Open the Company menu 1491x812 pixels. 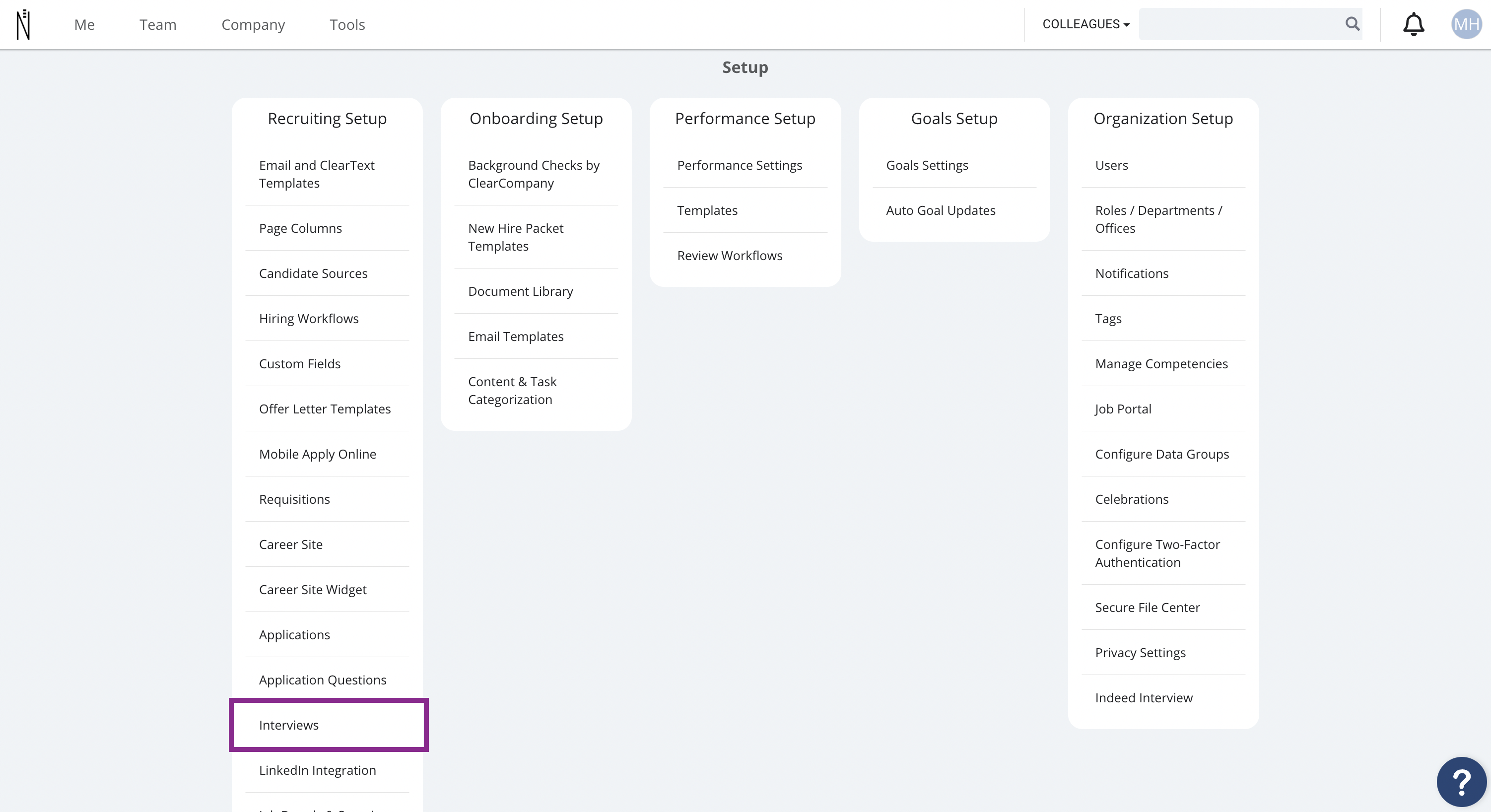point(254,25)
